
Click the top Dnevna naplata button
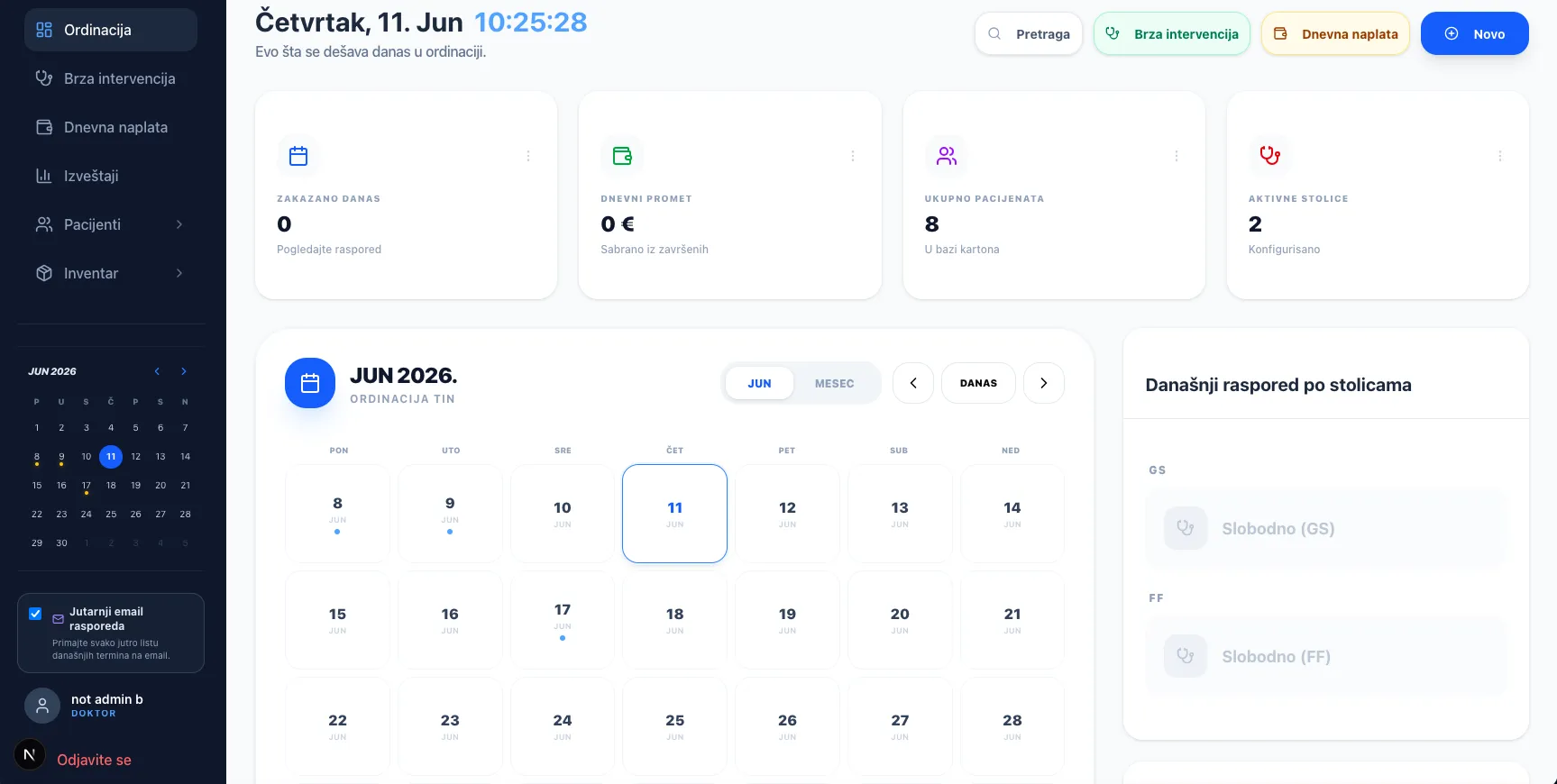click(x=1335, y=34)
